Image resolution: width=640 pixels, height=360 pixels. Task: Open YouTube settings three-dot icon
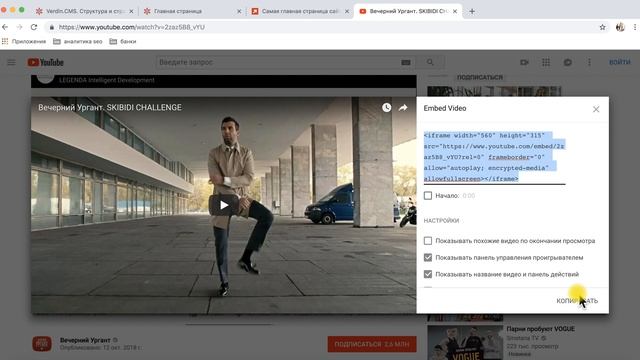point(589,62)
